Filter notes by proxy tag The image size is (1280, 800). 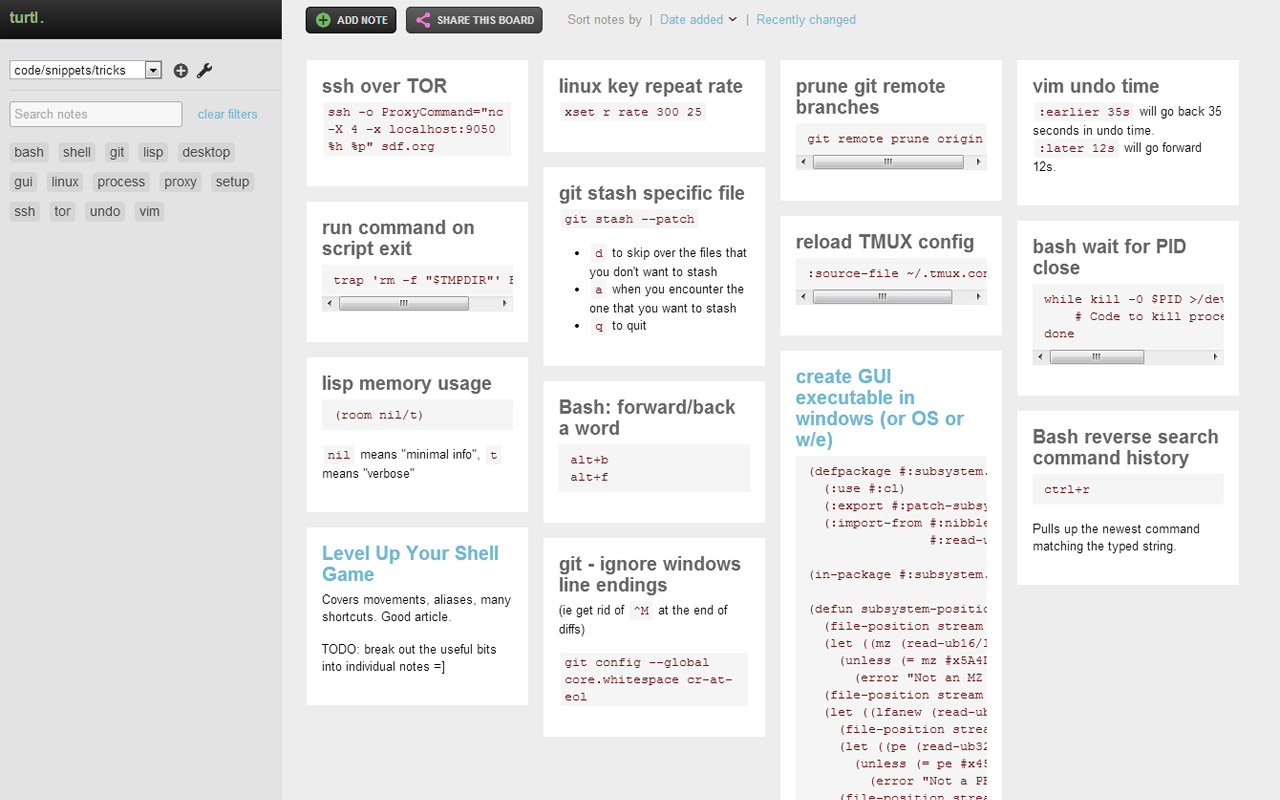click(180, 182)
